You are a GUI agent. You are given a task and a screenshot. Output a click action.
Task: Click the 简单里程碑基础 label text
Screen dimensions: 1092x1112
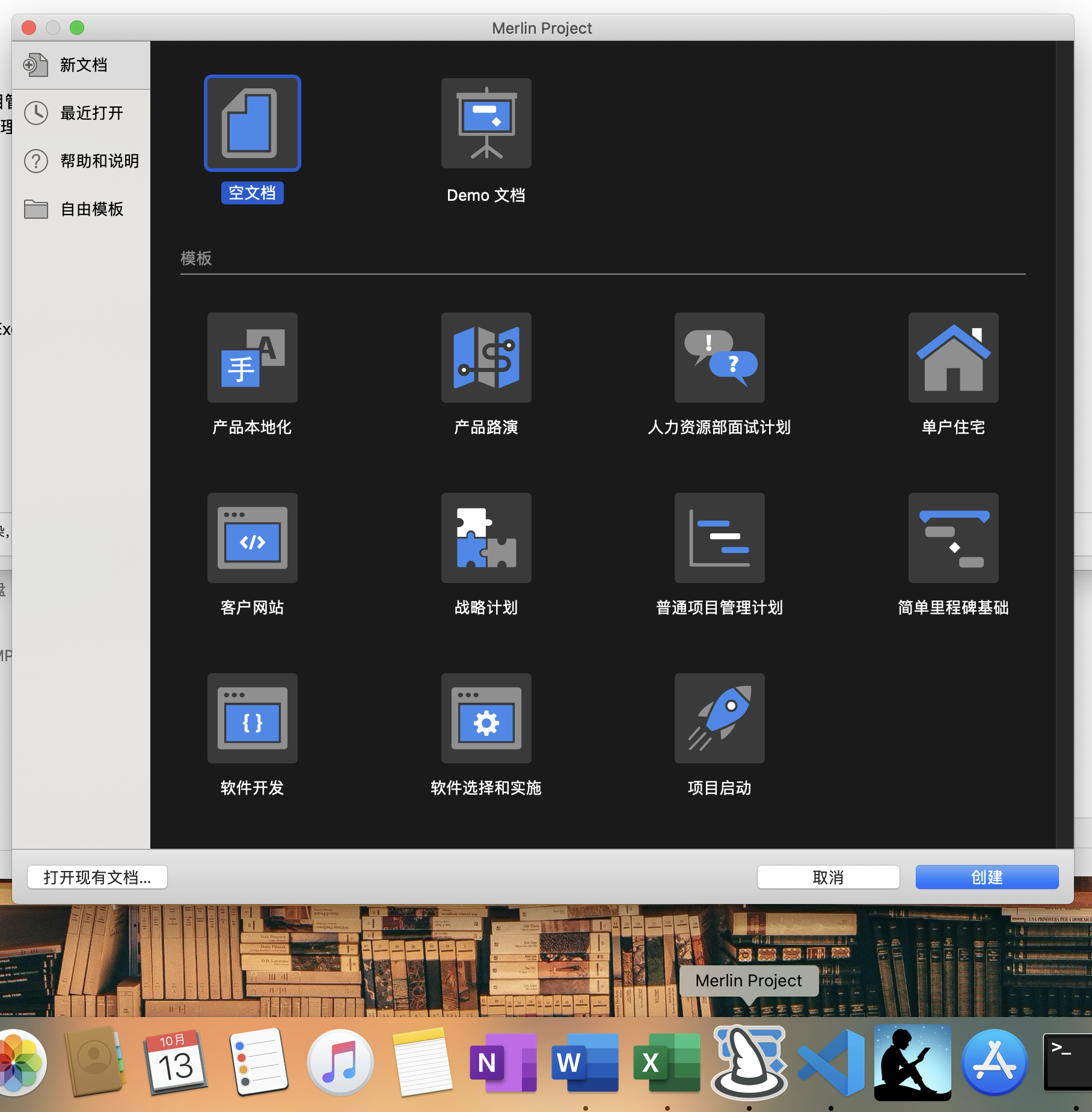point(953,608)
